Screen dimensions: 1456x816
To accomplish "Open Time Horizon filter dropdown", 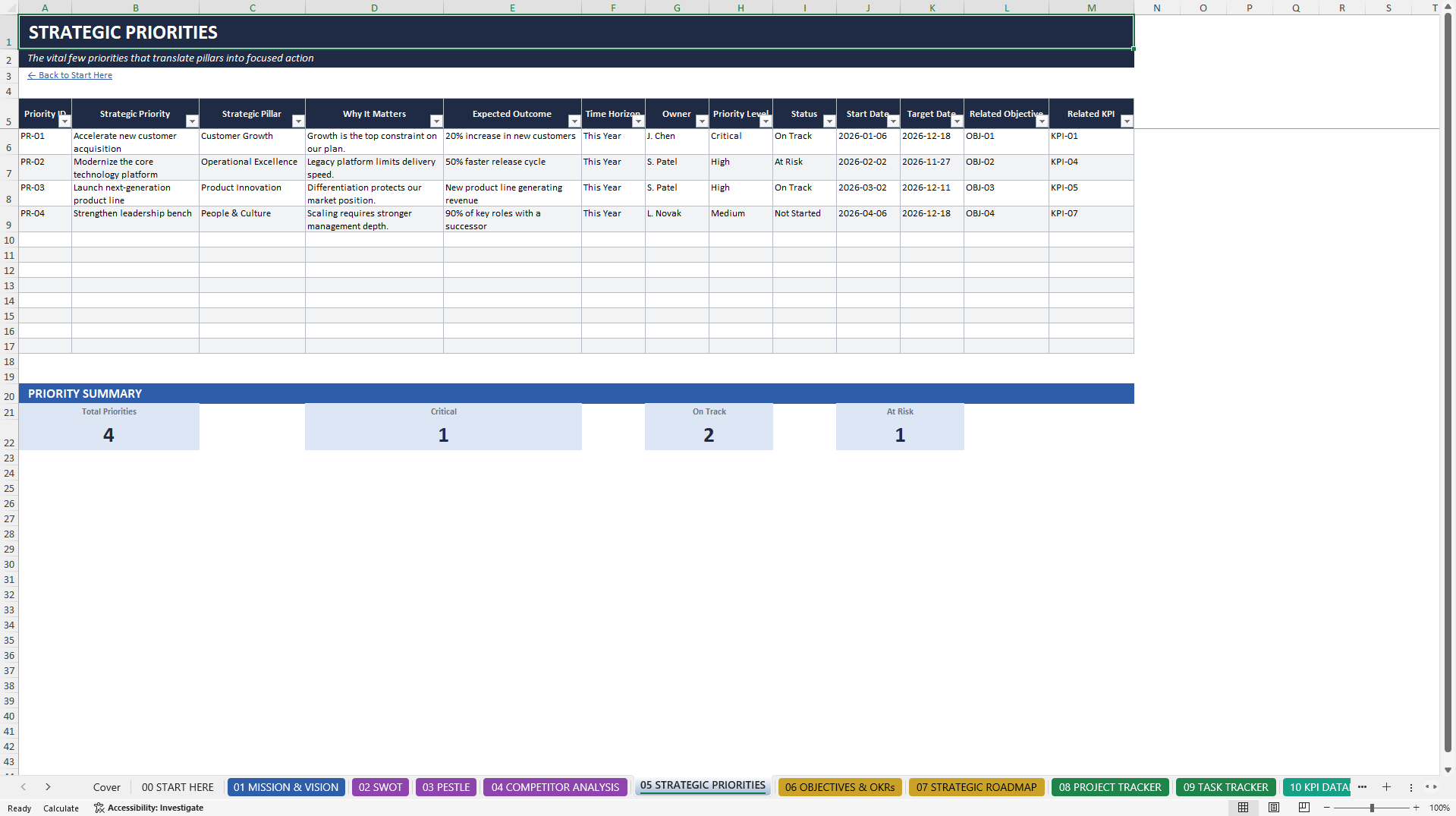I will (638, 121).
